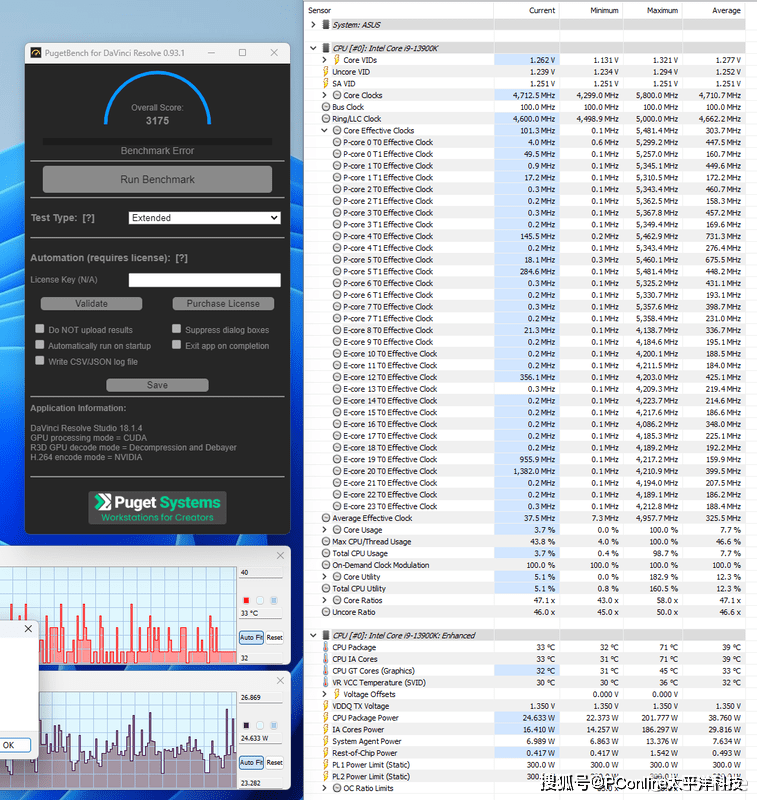Click the License Key input field
Screen dimensions: 757x800
tap(204, 281)
